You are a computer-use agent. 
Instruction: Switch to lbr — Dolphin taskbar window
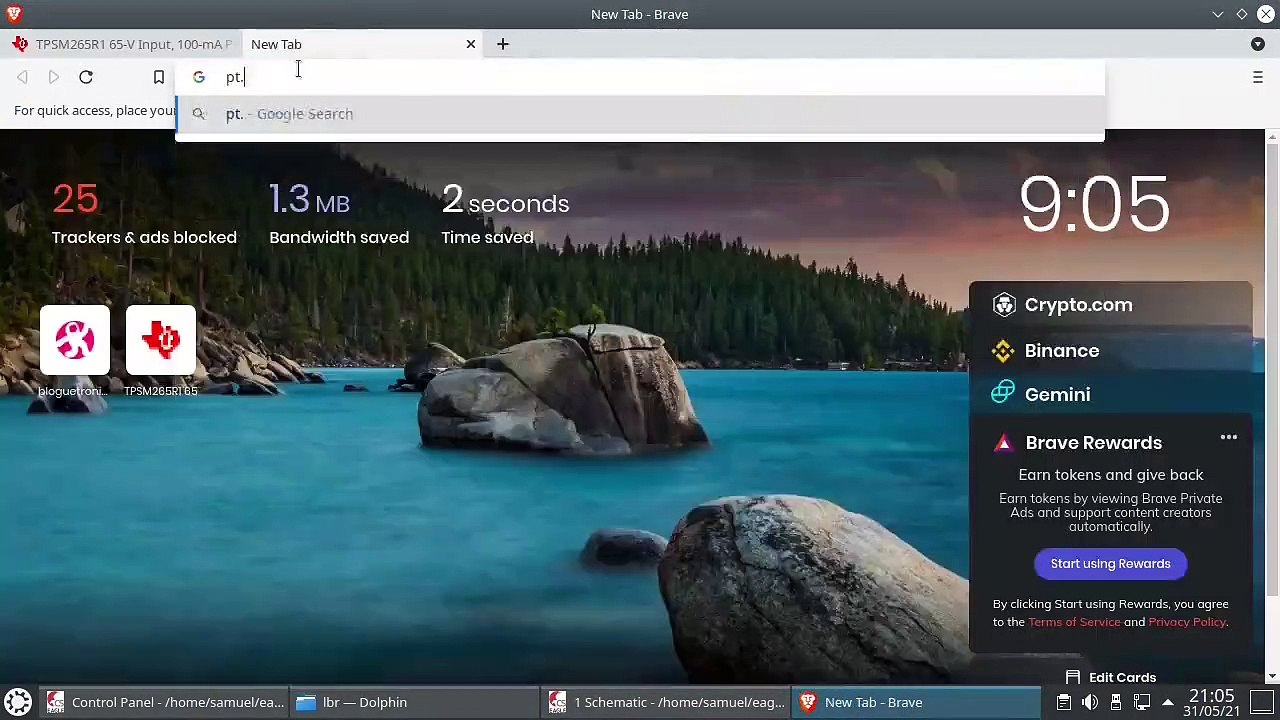point(414,702)
